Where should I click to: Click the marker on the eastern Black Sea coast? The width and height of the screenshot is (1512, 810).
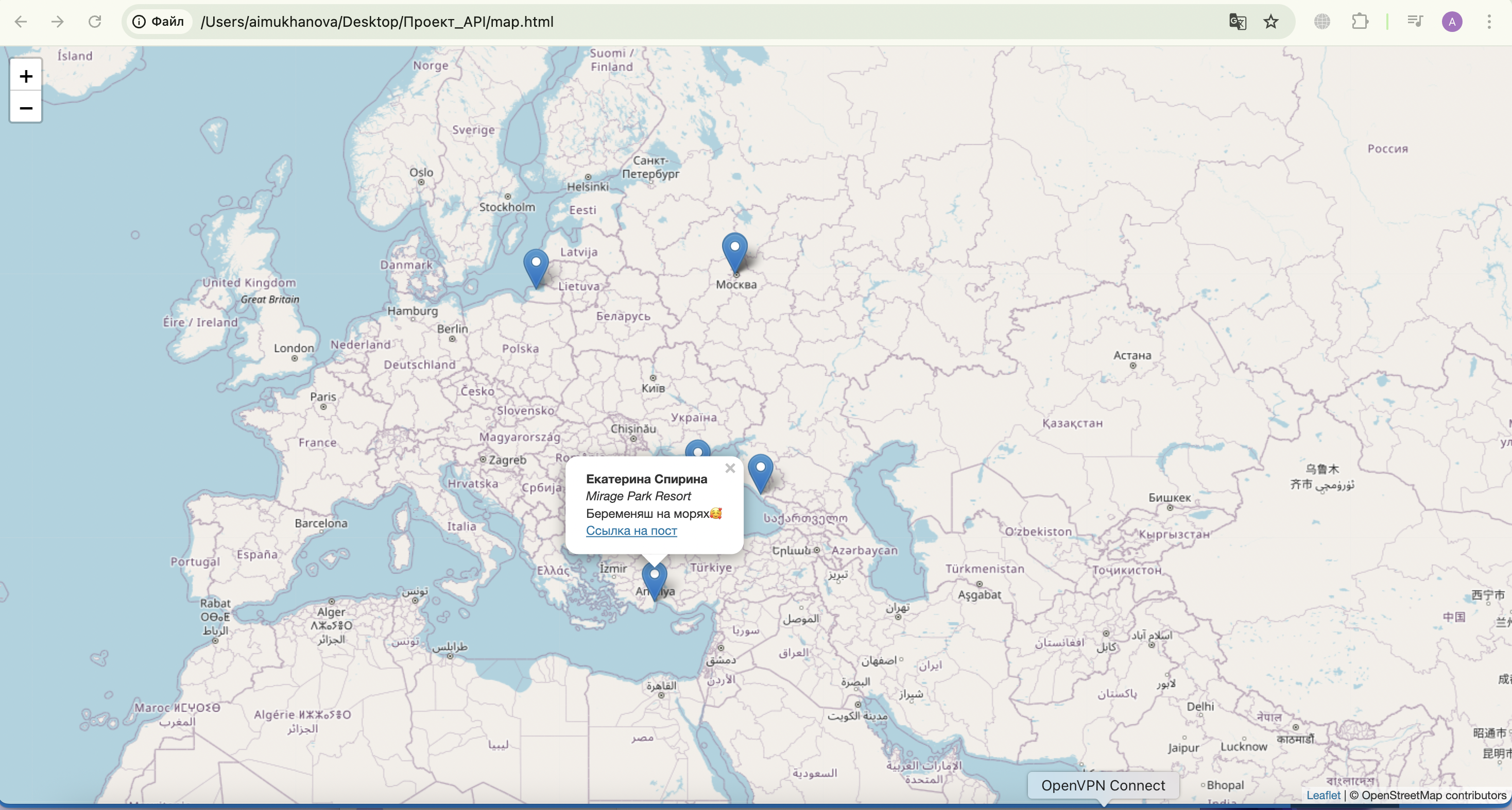[x=760, y=472]
